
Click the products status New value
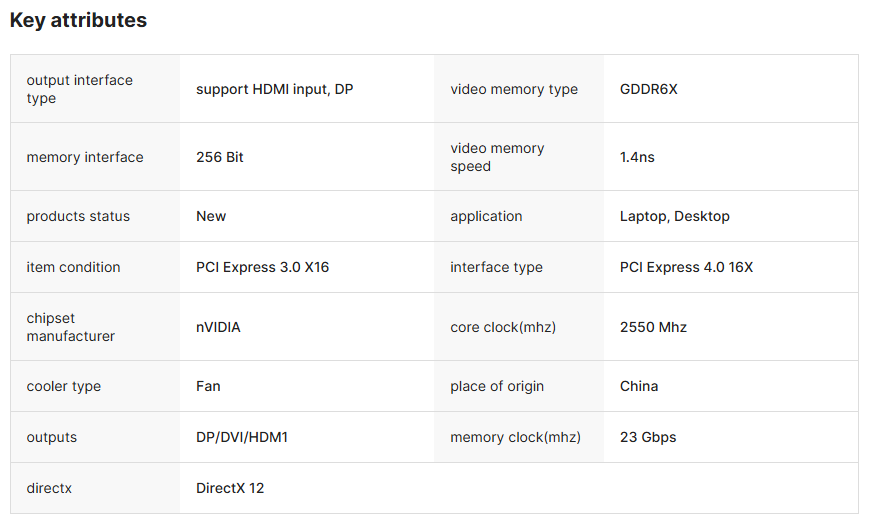pyautogui.click(x=211, y=216)
